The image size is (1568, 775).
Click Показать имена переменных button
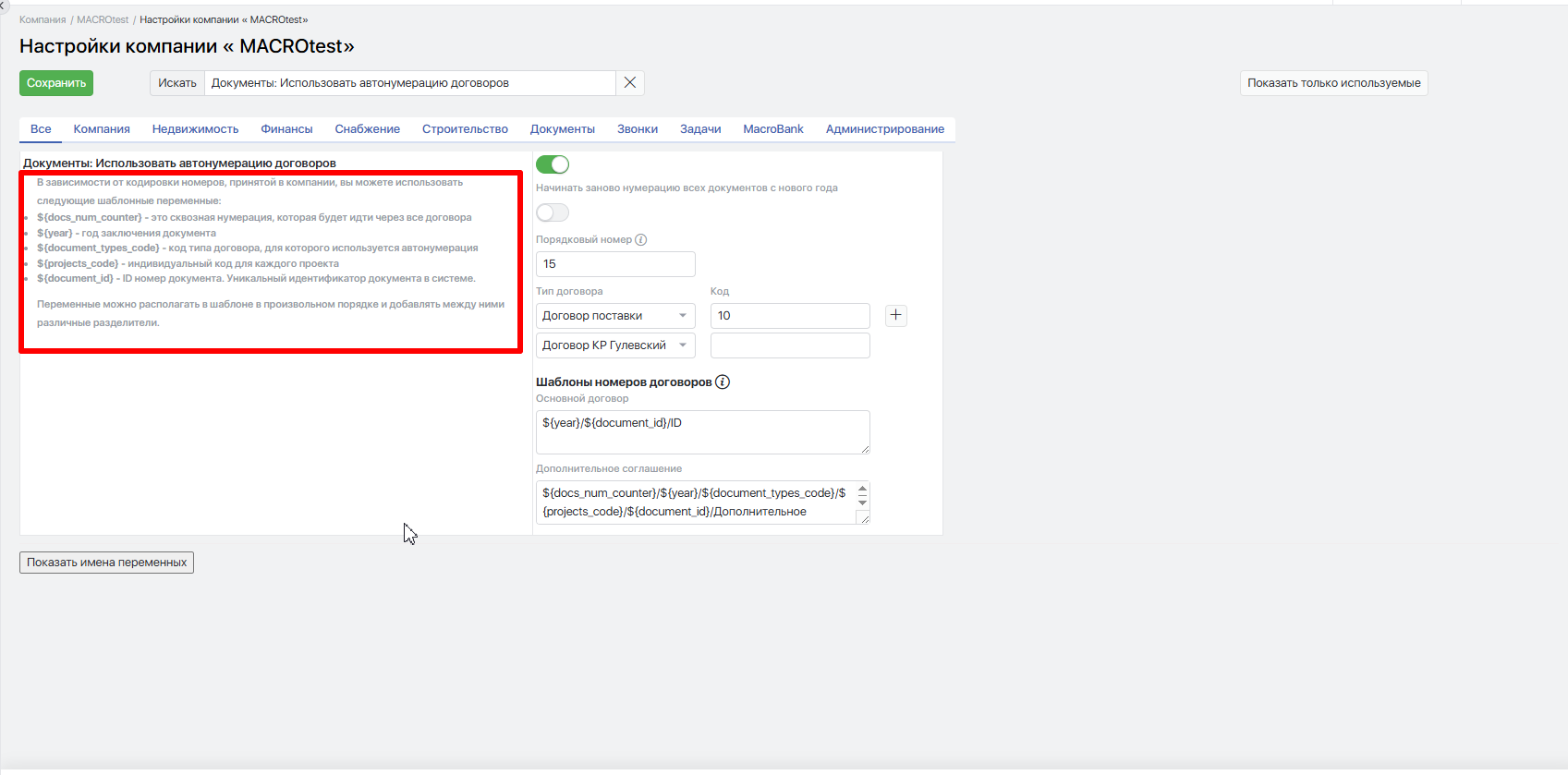[106, 563]
